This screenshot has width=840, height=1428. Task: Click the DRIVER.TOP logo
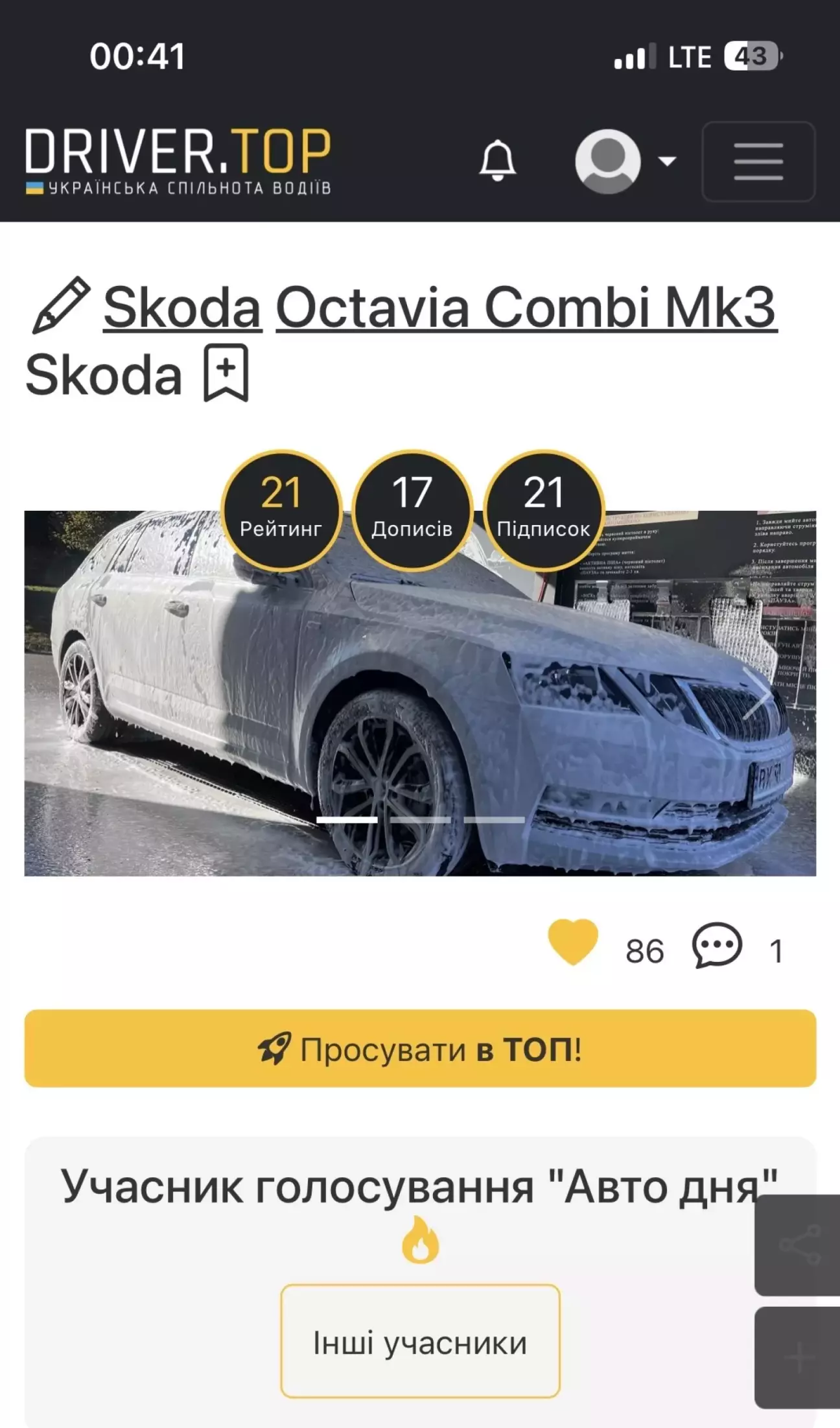178,161
